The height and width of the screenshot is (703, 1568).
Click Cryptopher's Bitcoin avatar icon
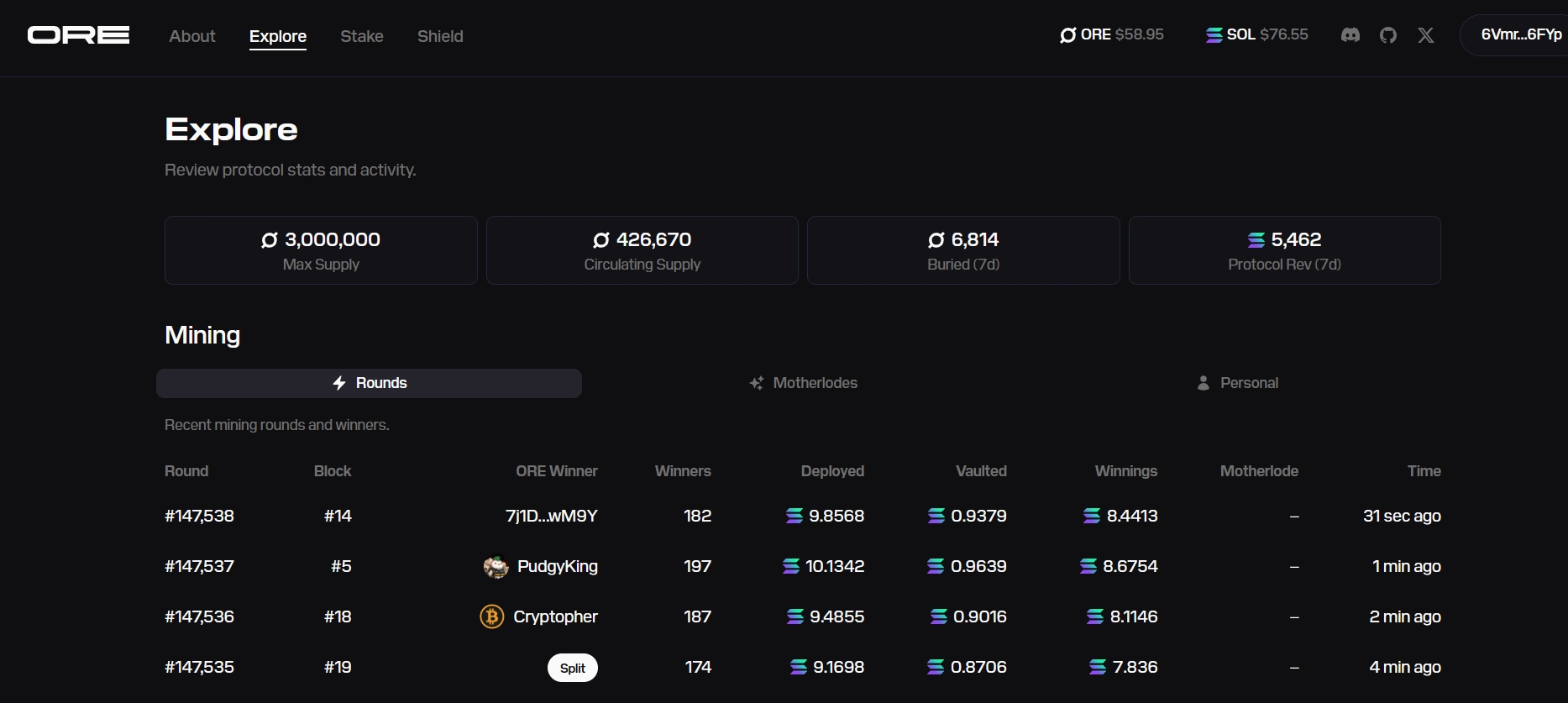491,617
